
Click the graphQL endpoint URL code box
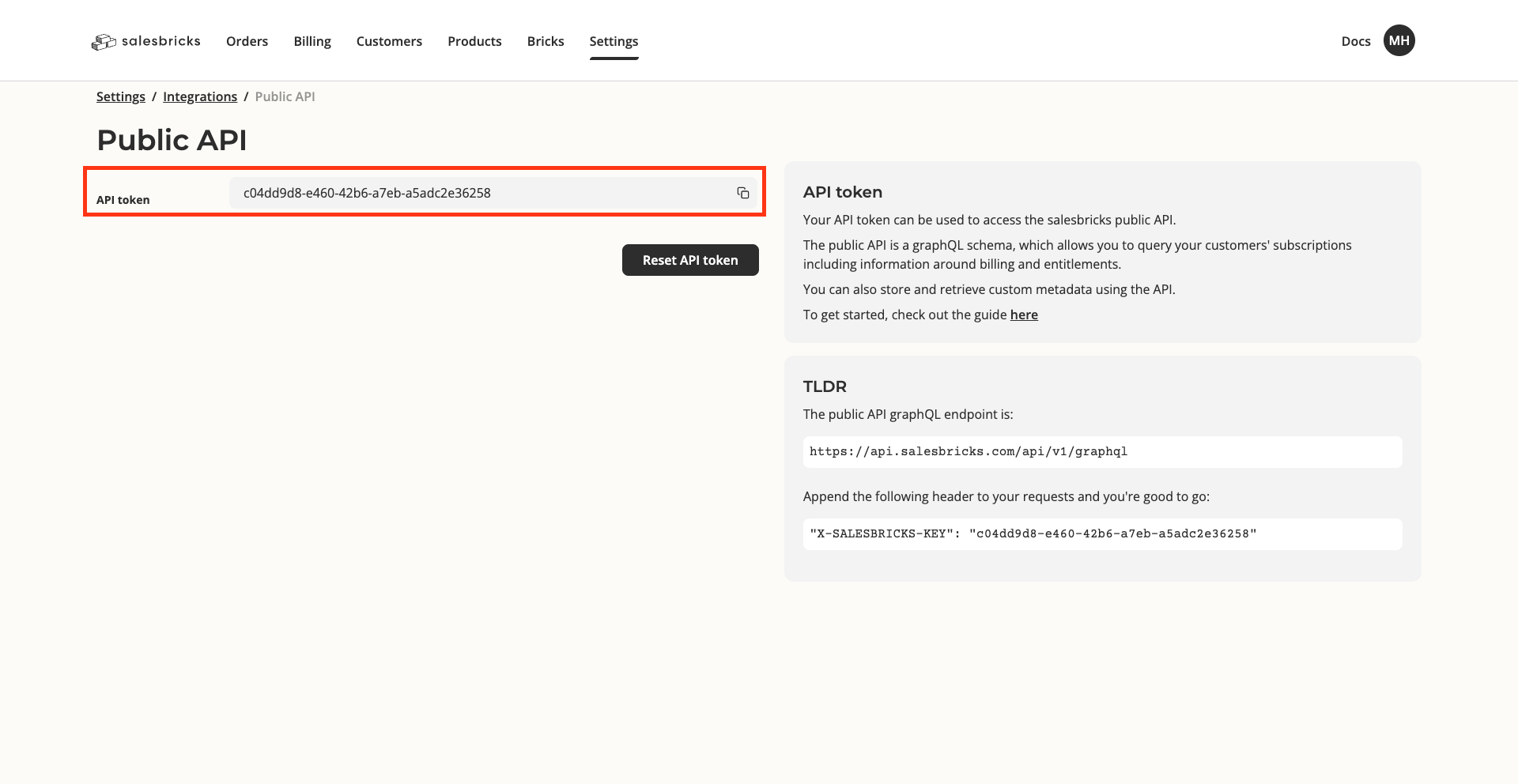click(x=1102, y=452)
